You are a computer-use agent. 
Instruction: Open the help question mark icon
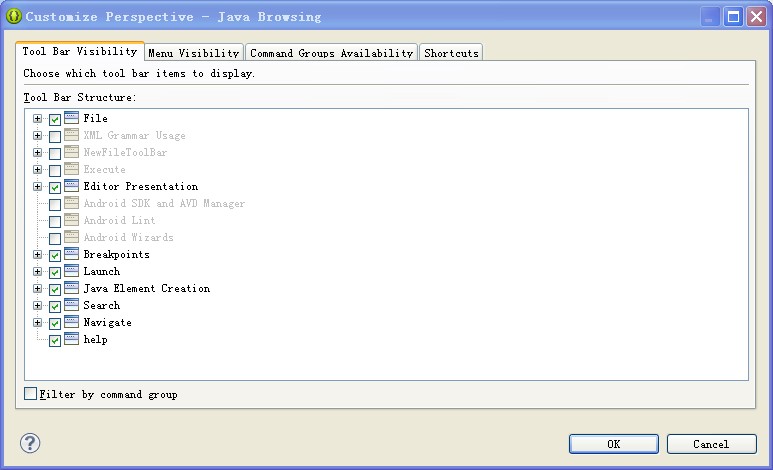(30, 443)
